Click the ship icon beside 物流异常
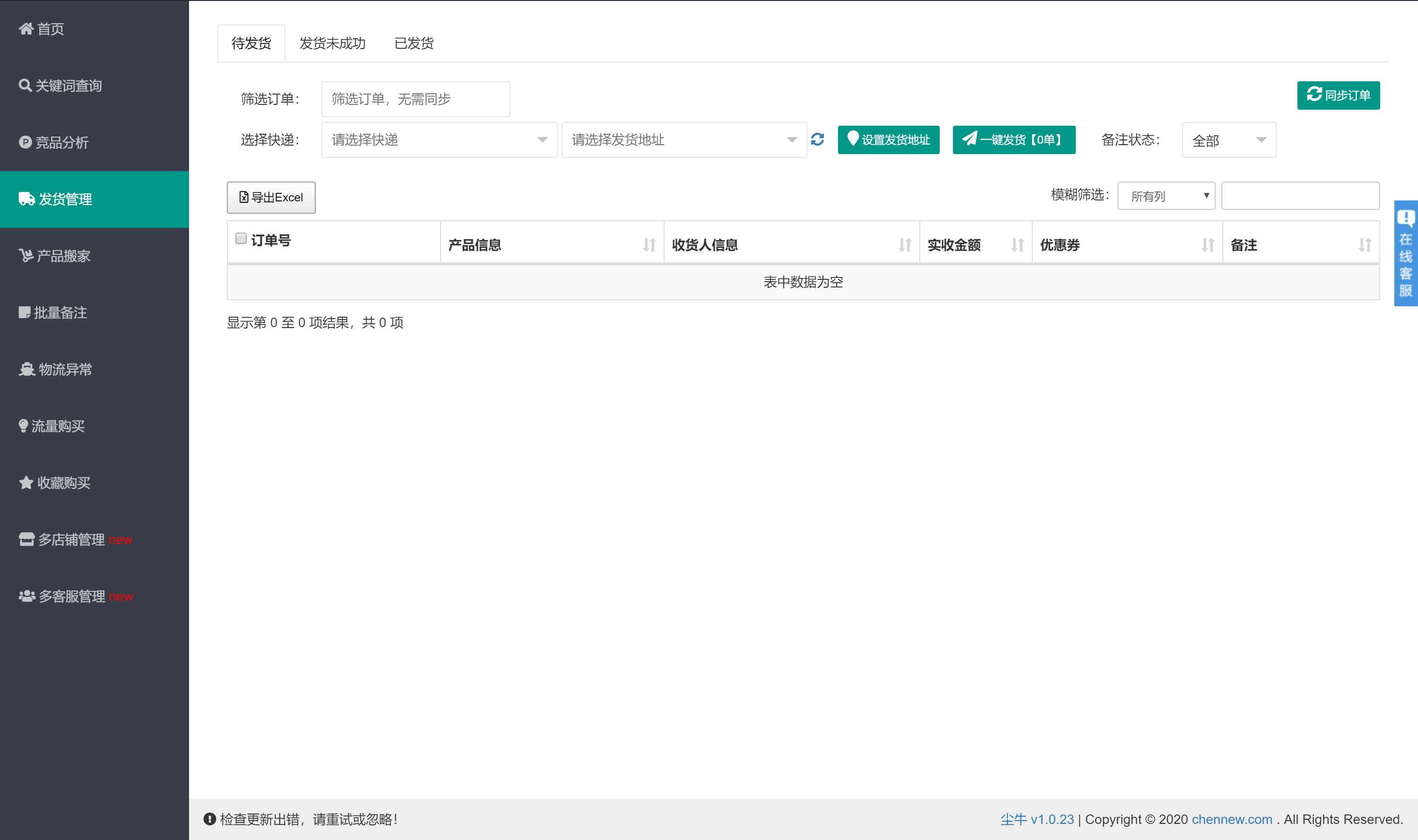Screen dimensions: 1418x840 pos(26,369)
